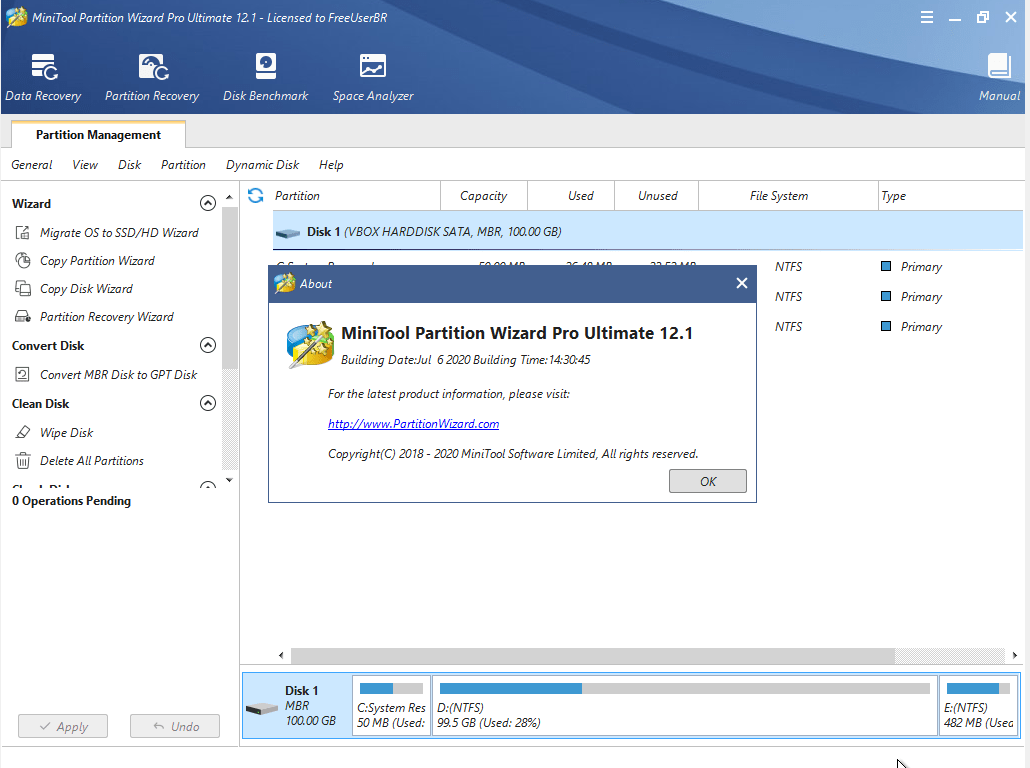Open the General menu
This screenshot has height=768, width=1030.
click(32, 165)
